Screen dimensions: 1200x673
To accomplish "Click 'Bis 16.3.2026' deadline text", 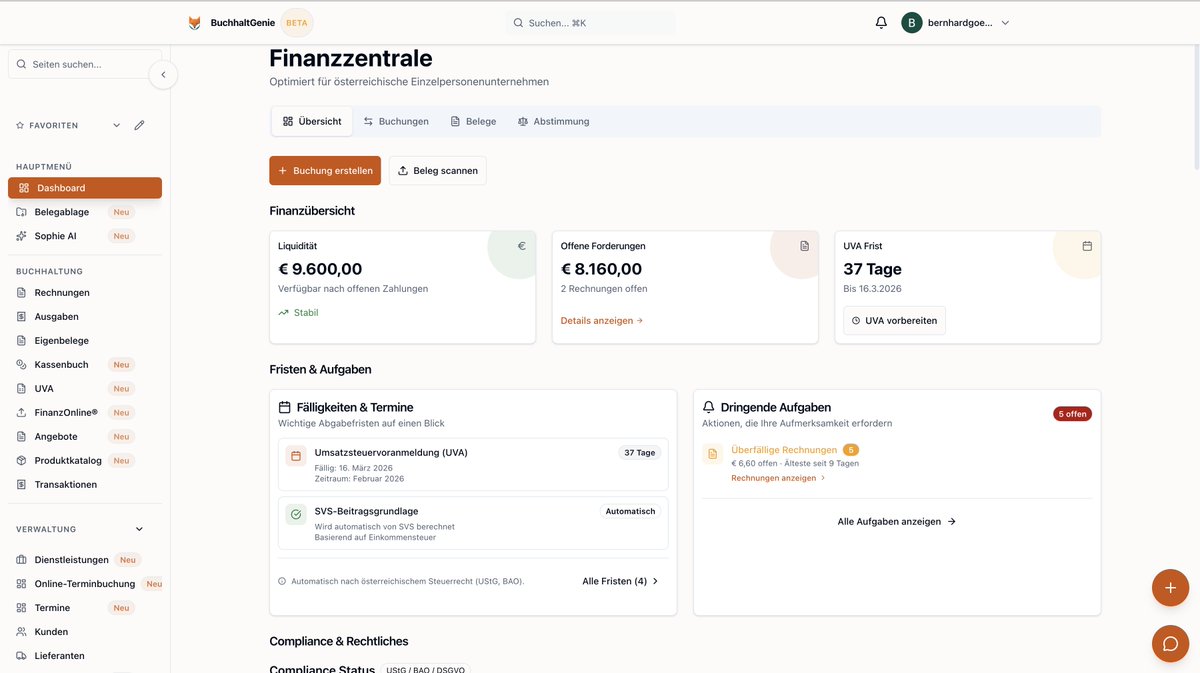I will pos(872,288).
